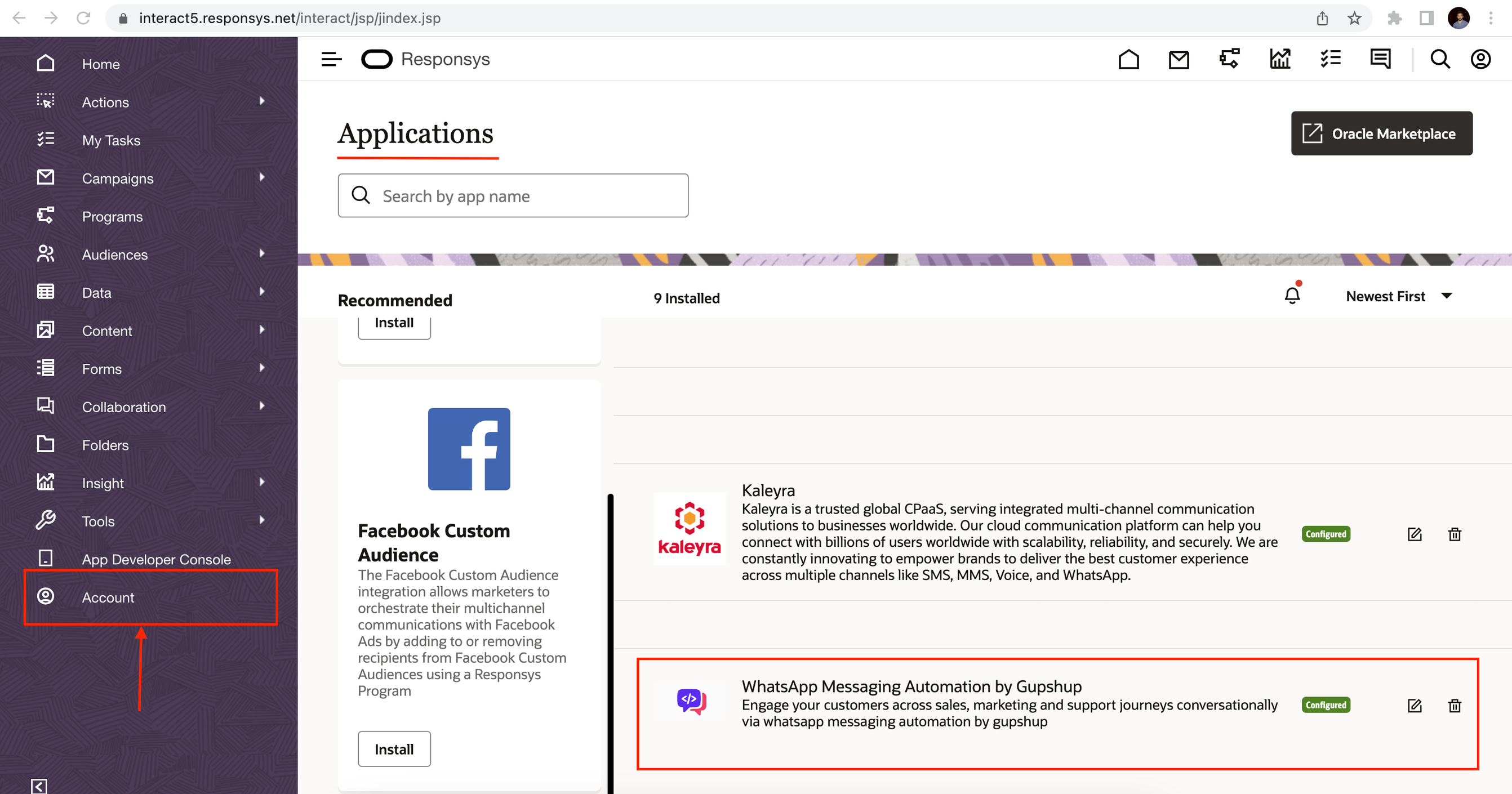Delete the Kaleyra app with trash icon
1512x794 pixels.
1454,534
